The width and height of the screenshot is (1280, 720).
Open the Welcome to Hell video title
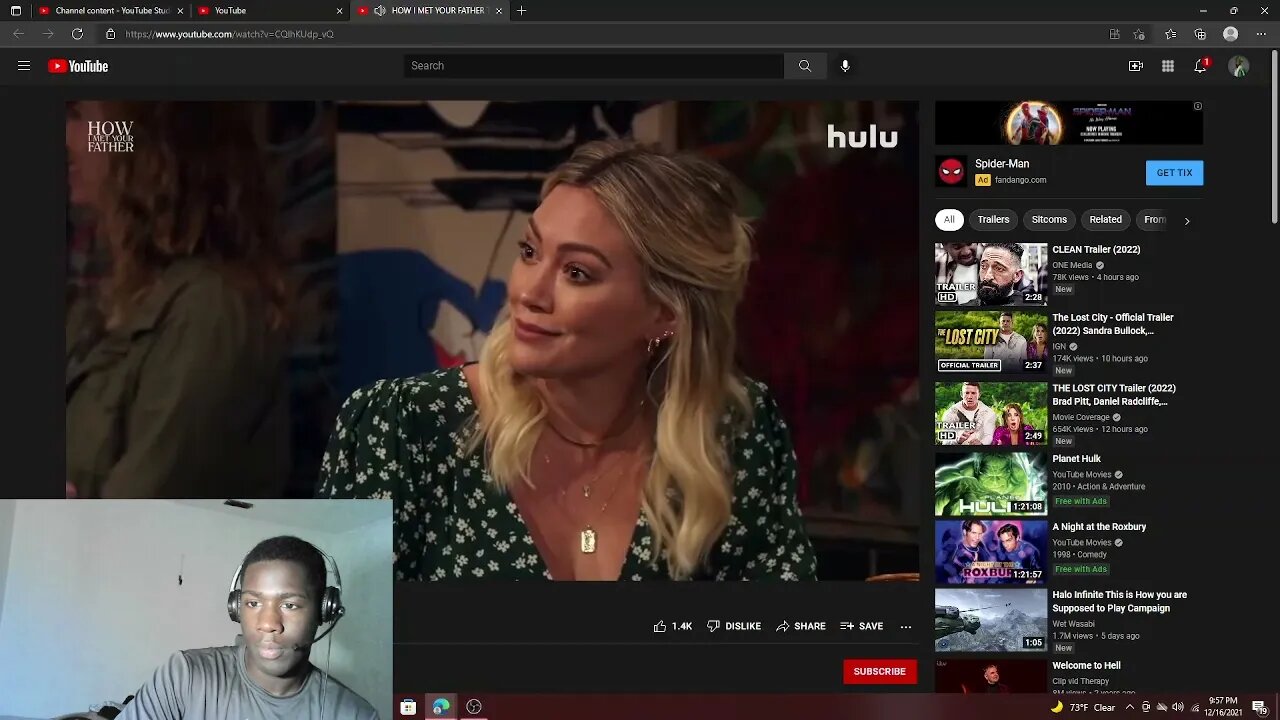click(1086, 666)
